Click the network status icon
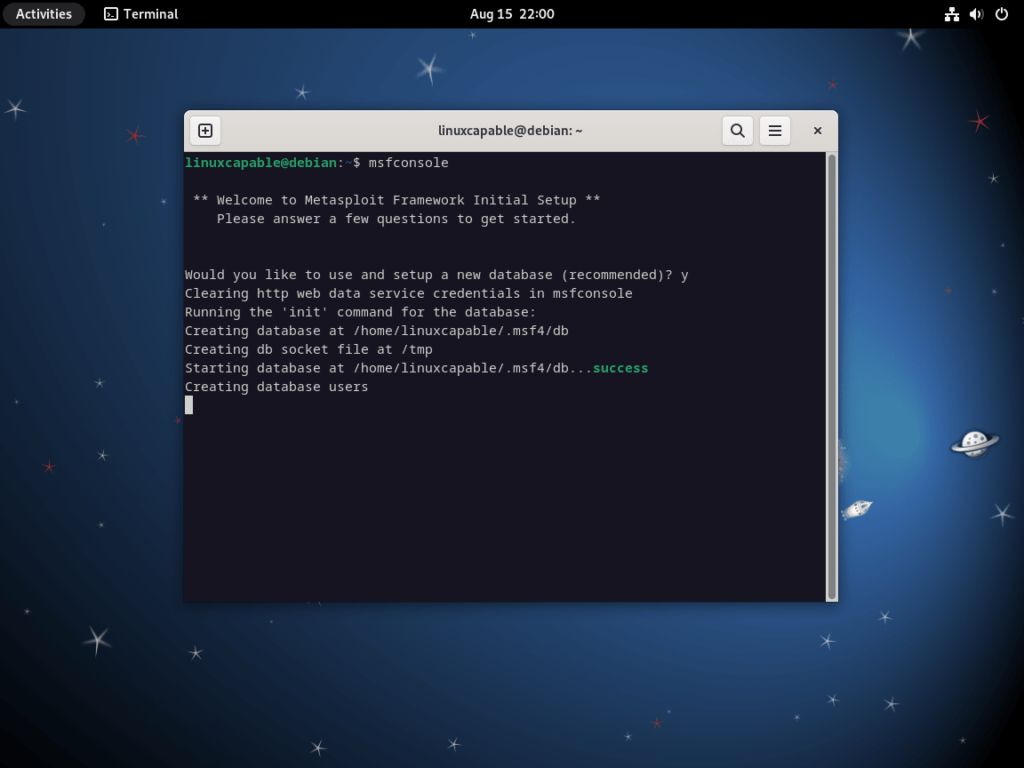Screen dimensions: 1024x768 click(x=952, y=14)
